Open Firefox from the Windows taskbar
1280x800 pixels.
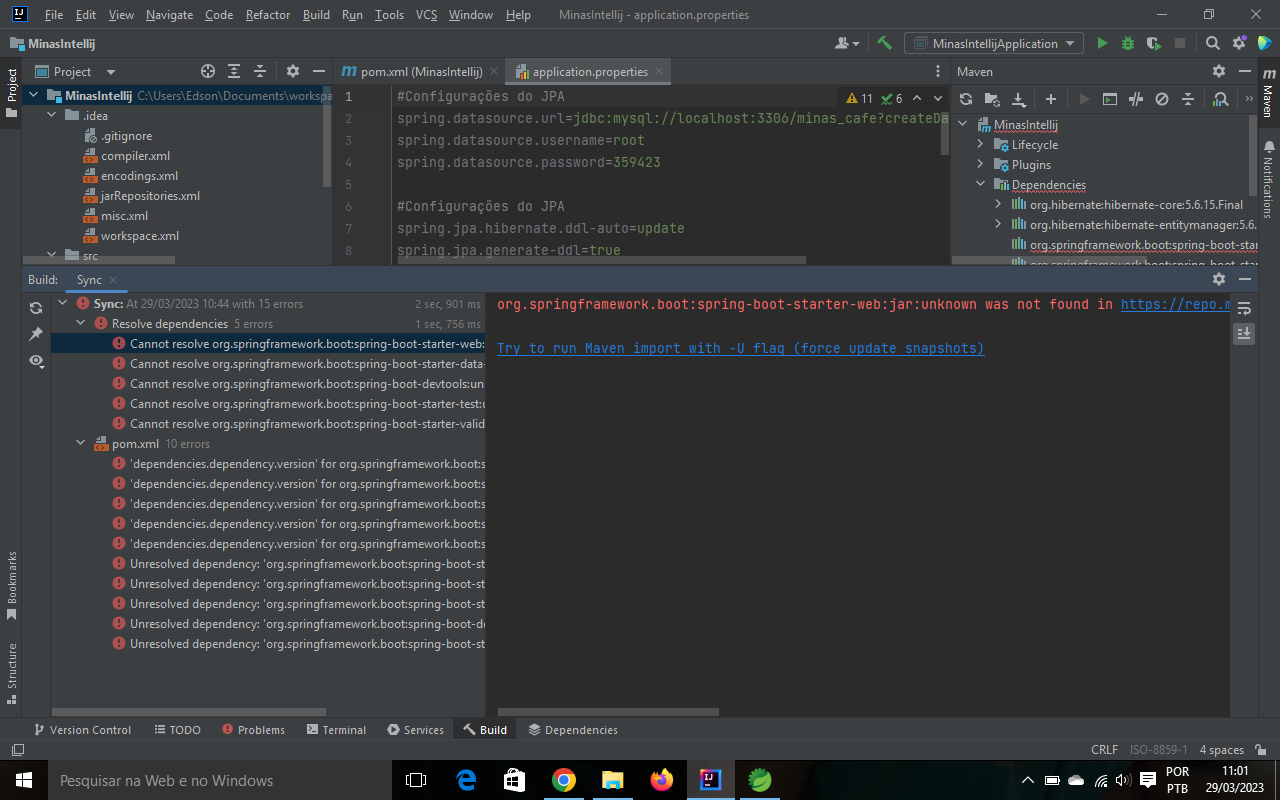click(662, 780)
